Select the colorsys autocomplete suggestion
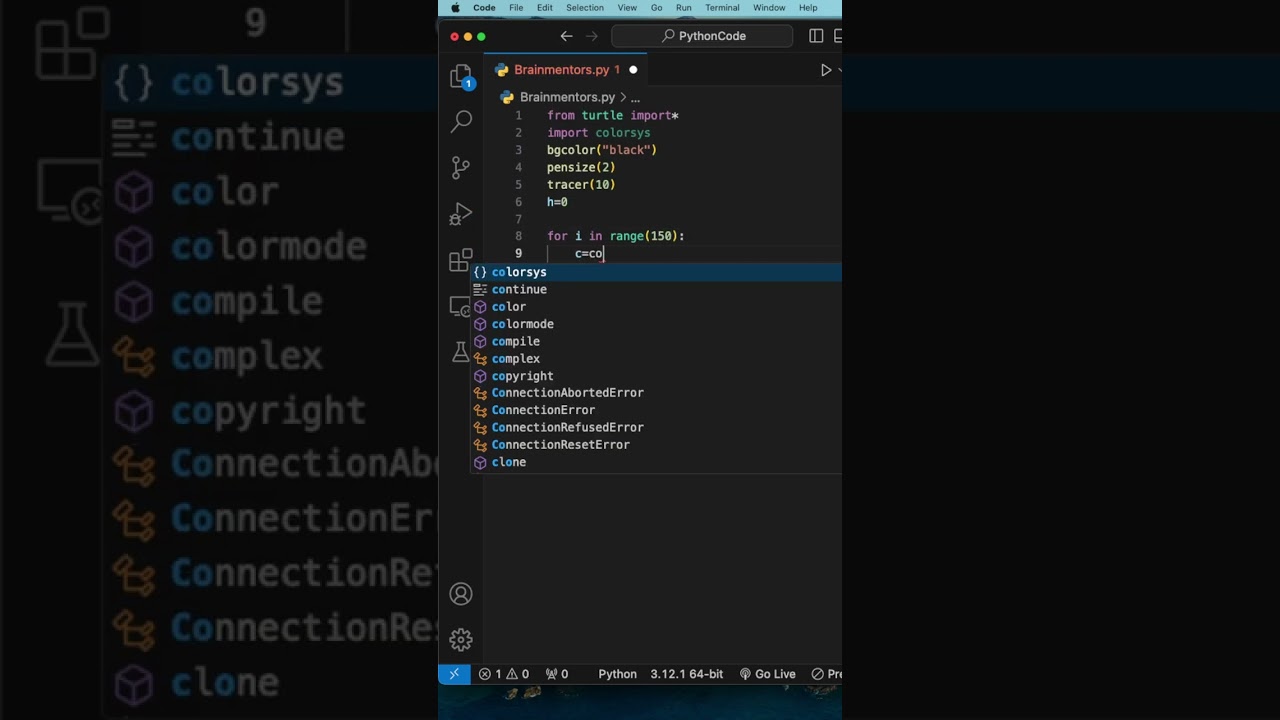This screenshot has height=720, width=1280. 656,272
